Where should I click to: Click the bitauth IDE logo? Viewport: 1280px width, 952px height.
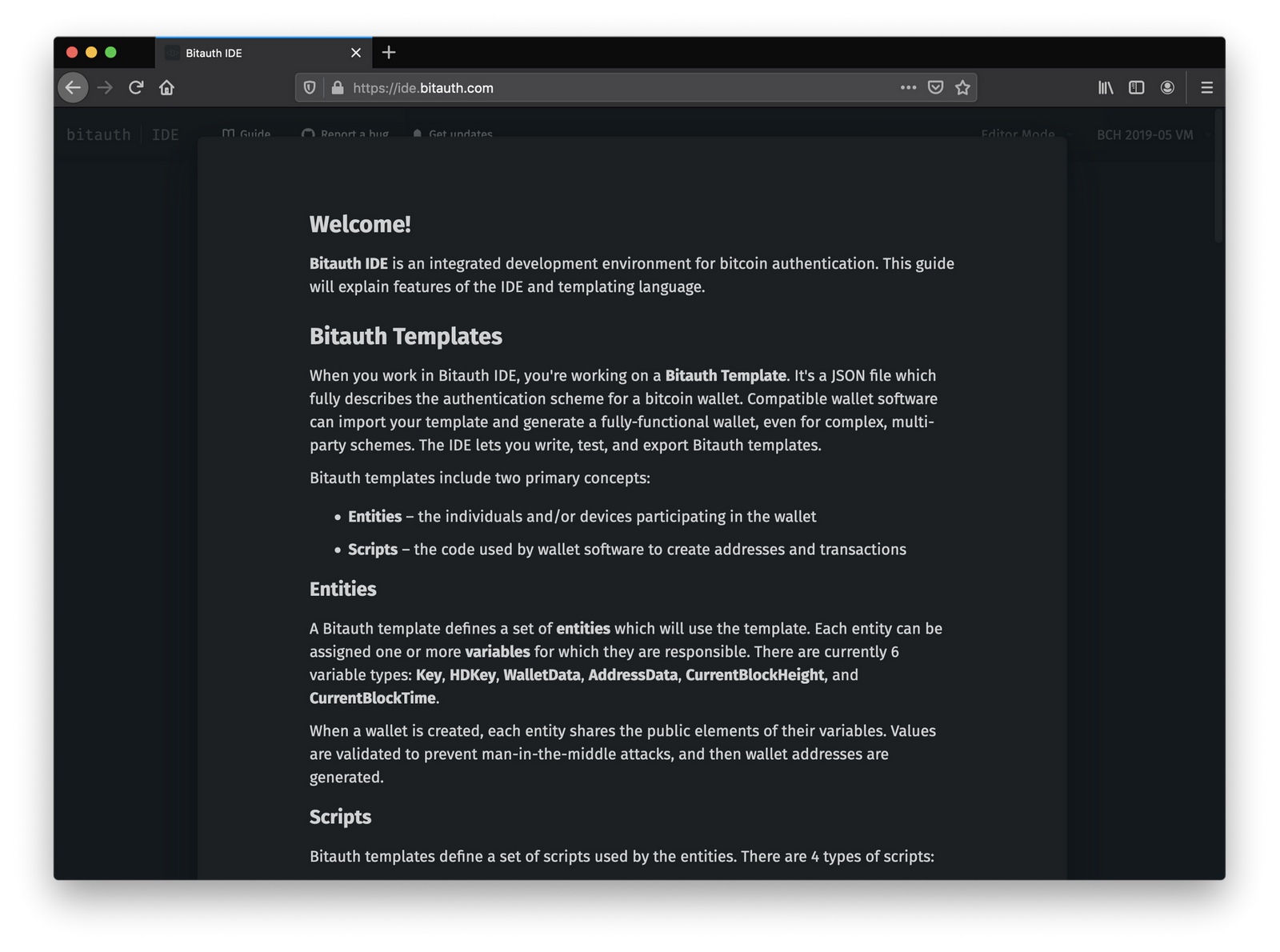click(x=120, y=134)
